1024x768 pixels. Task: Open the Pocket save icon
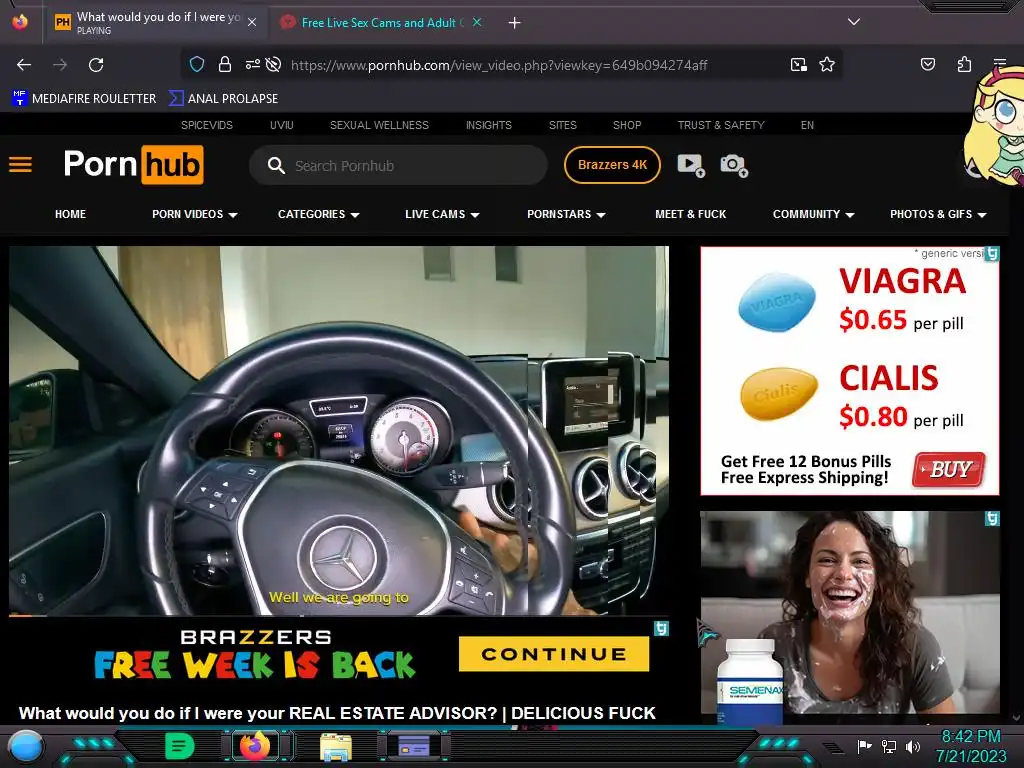point(927,64)
